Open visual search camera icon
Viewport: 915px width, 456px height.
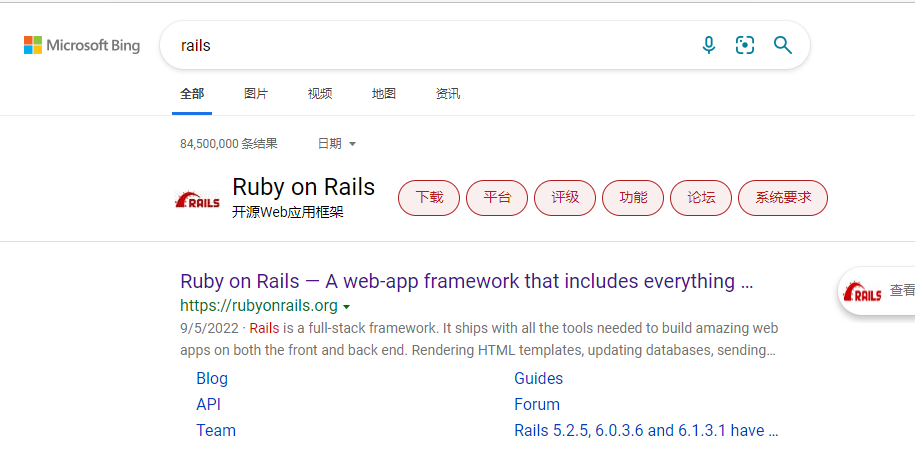click(x=745, y=45)
